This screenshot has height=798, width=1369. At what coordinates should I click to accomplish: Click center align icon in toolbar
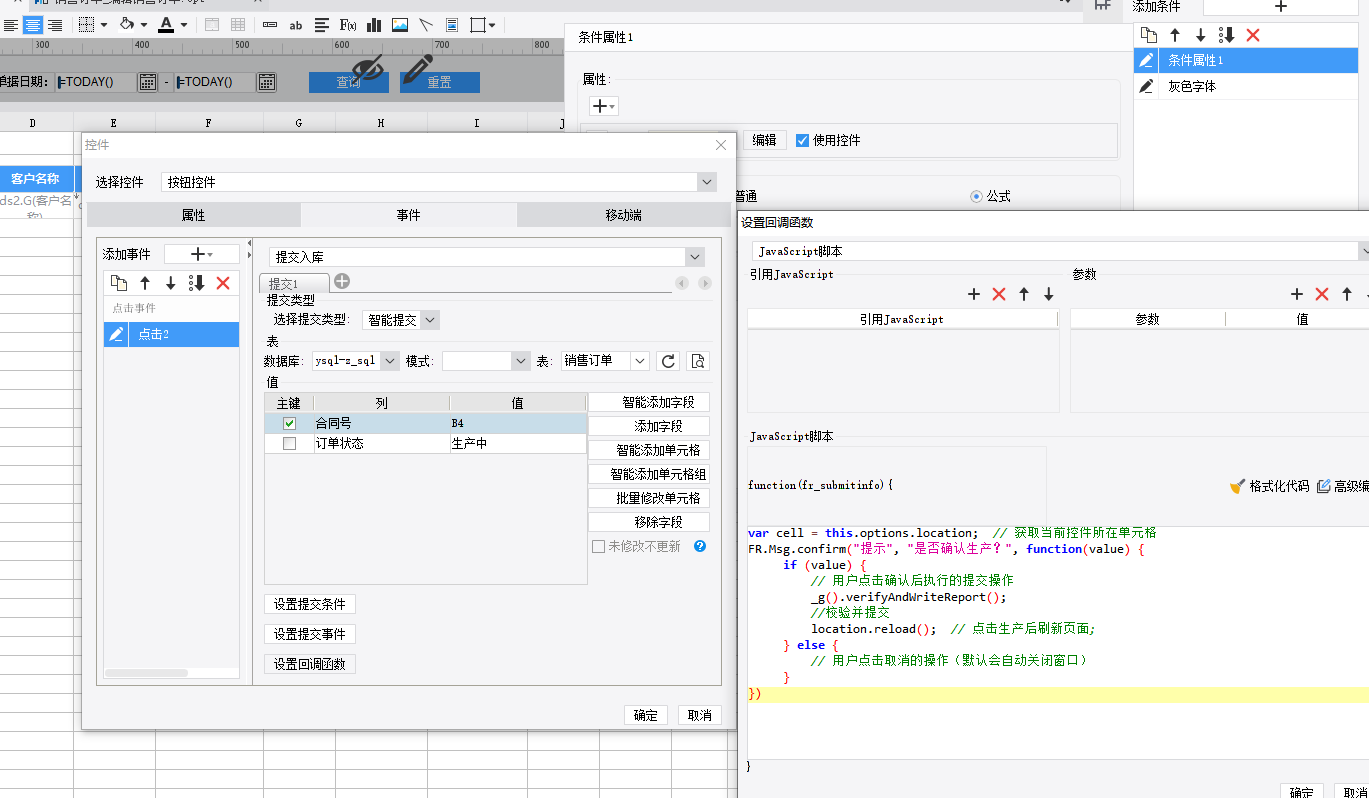(33, 25)
